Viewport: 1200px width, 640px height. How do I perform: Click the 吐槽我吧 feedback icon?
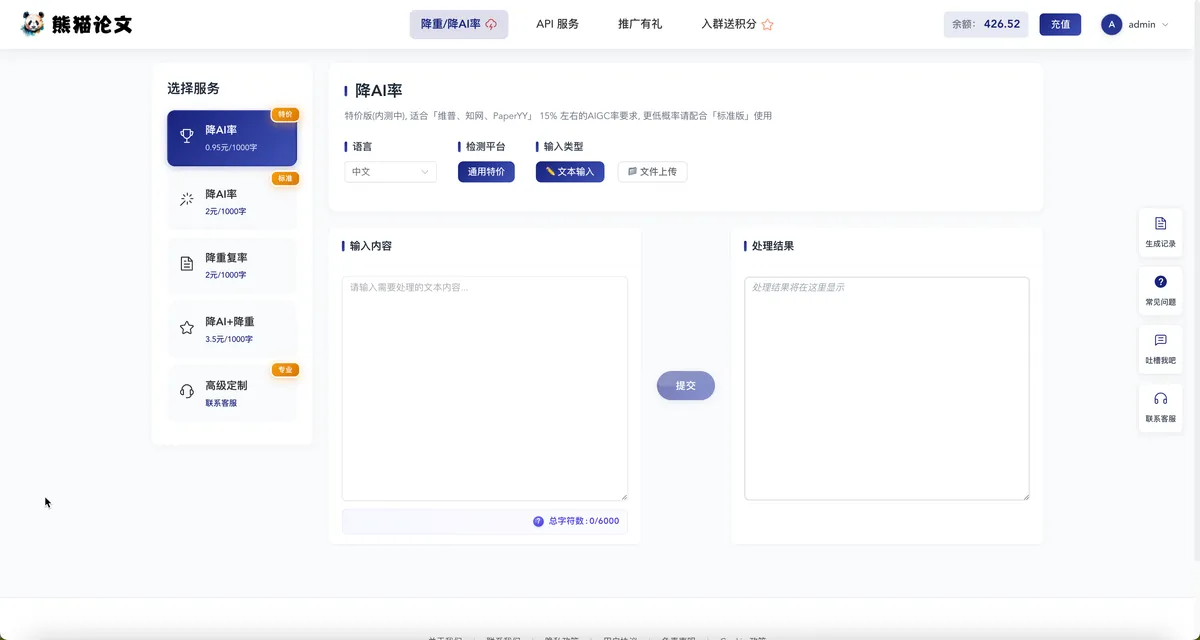pos(1160,341)
